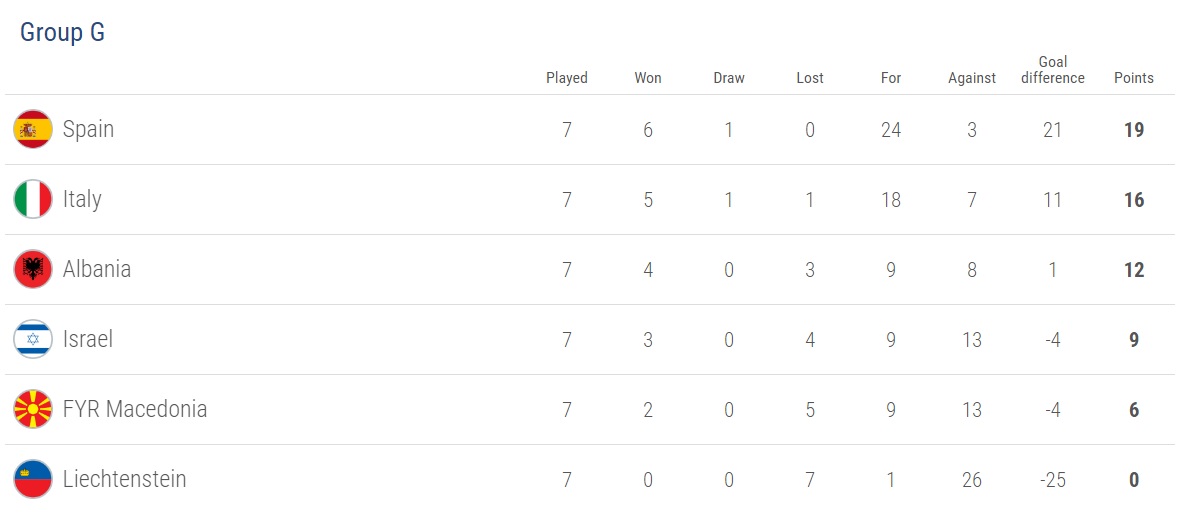Click the Played column header
Screen dimensions: 1180x515
pos(567,78)
